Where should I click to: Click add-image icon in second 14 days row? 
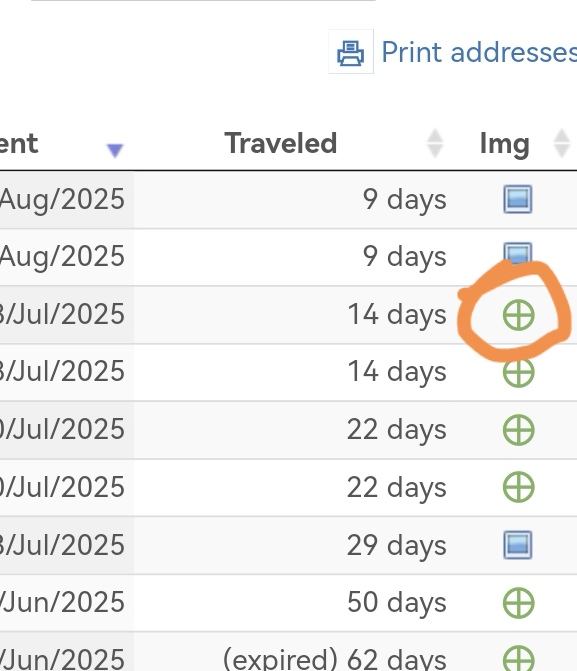click(x=518, y=372)
